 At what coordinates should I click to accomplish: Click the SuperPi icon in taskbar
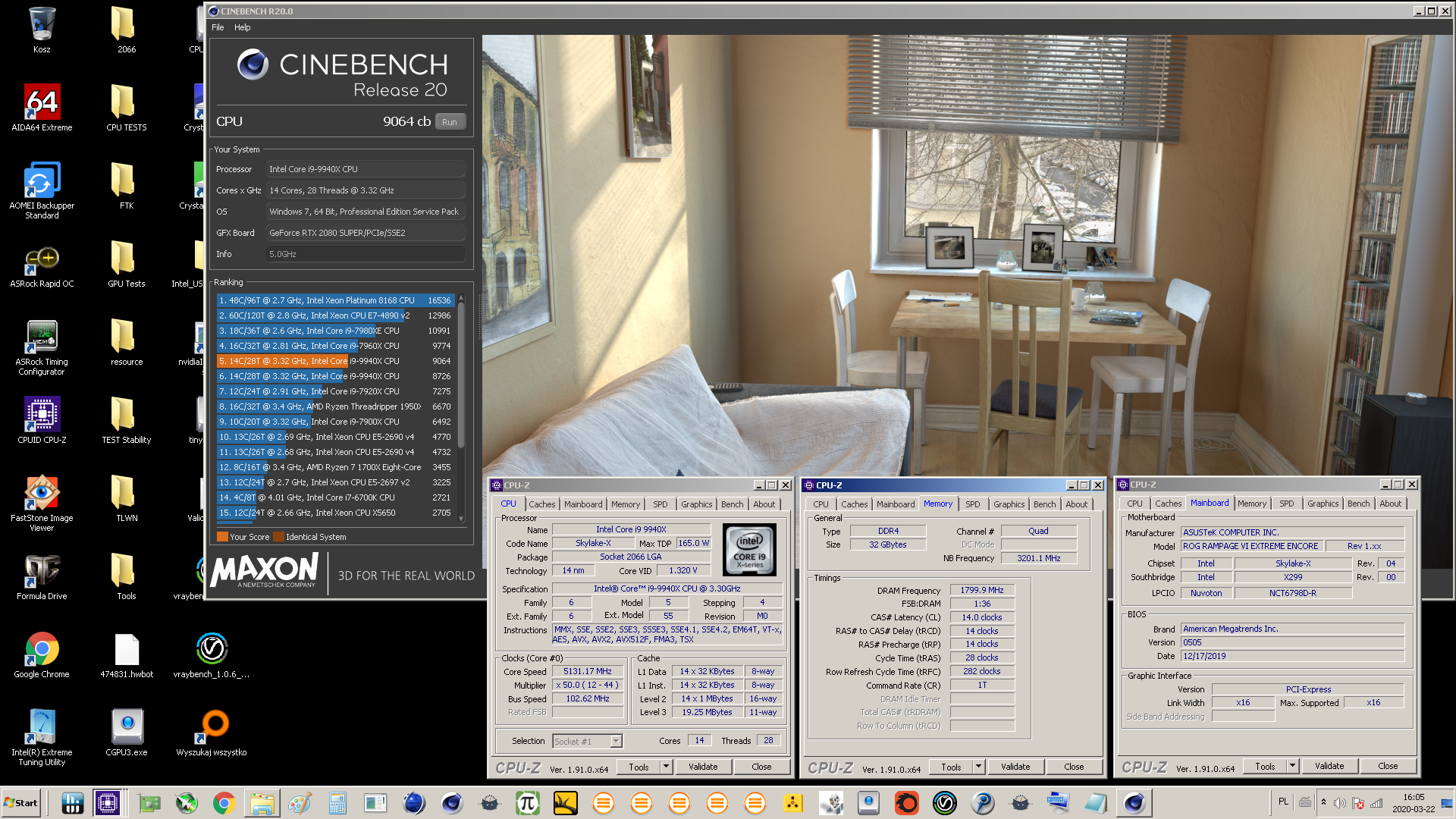pos(527,802)
